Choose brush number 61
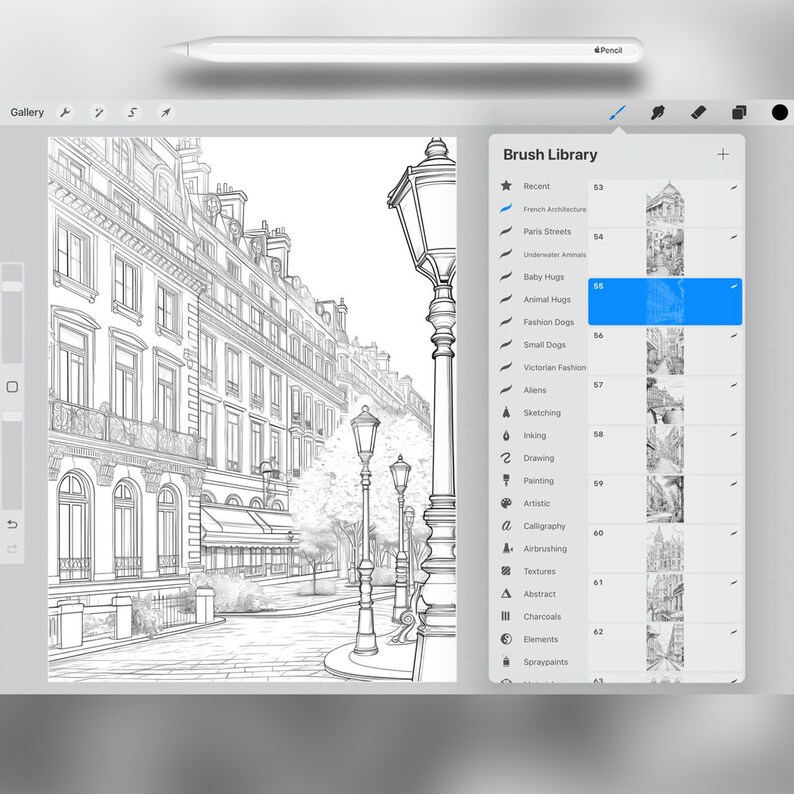The width and height of the screenshot is (794, 794). [665, 598]
